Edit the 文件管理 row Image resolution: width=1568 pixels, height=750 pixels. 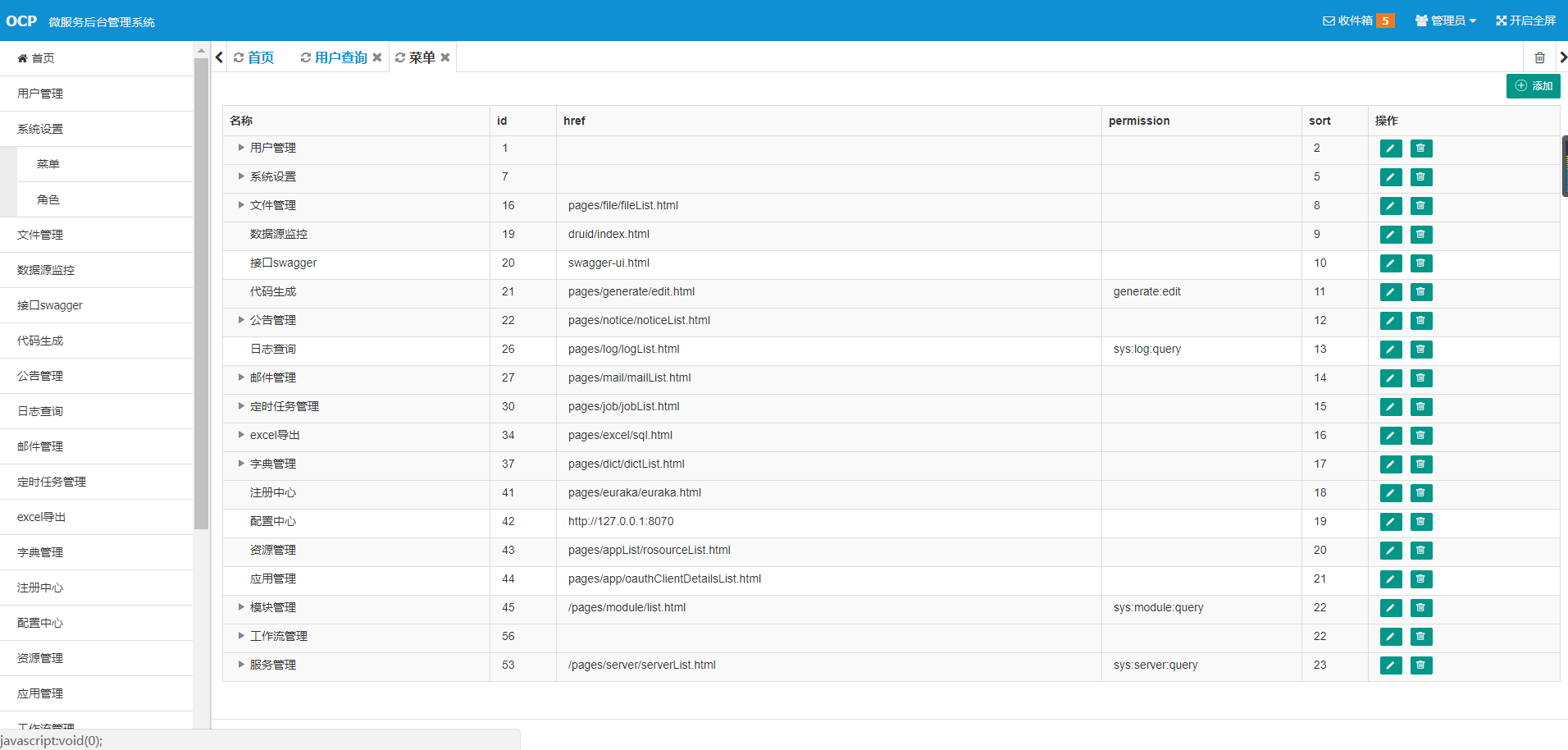click(1391, 206)
